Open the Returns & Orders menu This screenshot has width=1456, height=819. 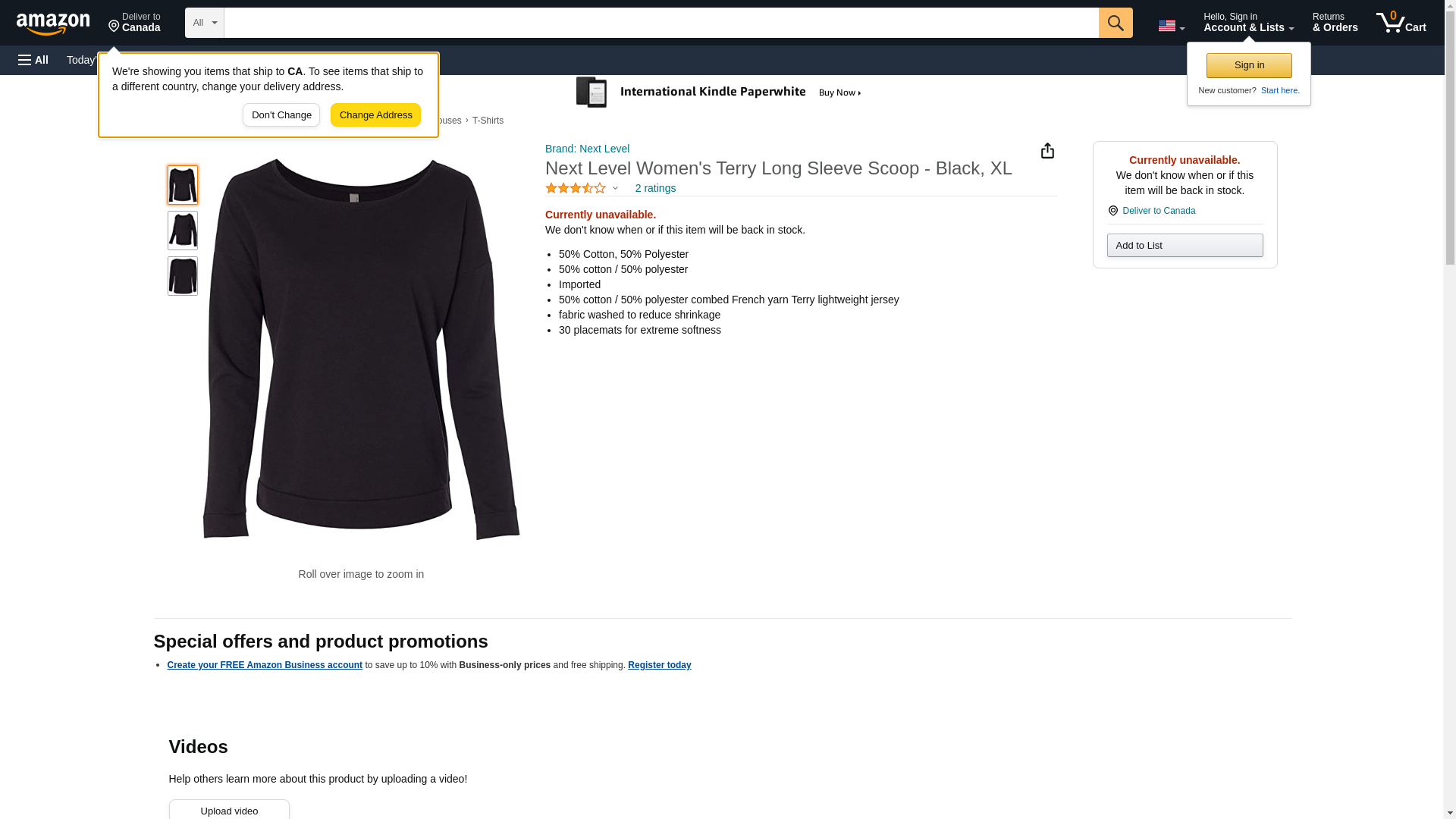(1335, 23)
